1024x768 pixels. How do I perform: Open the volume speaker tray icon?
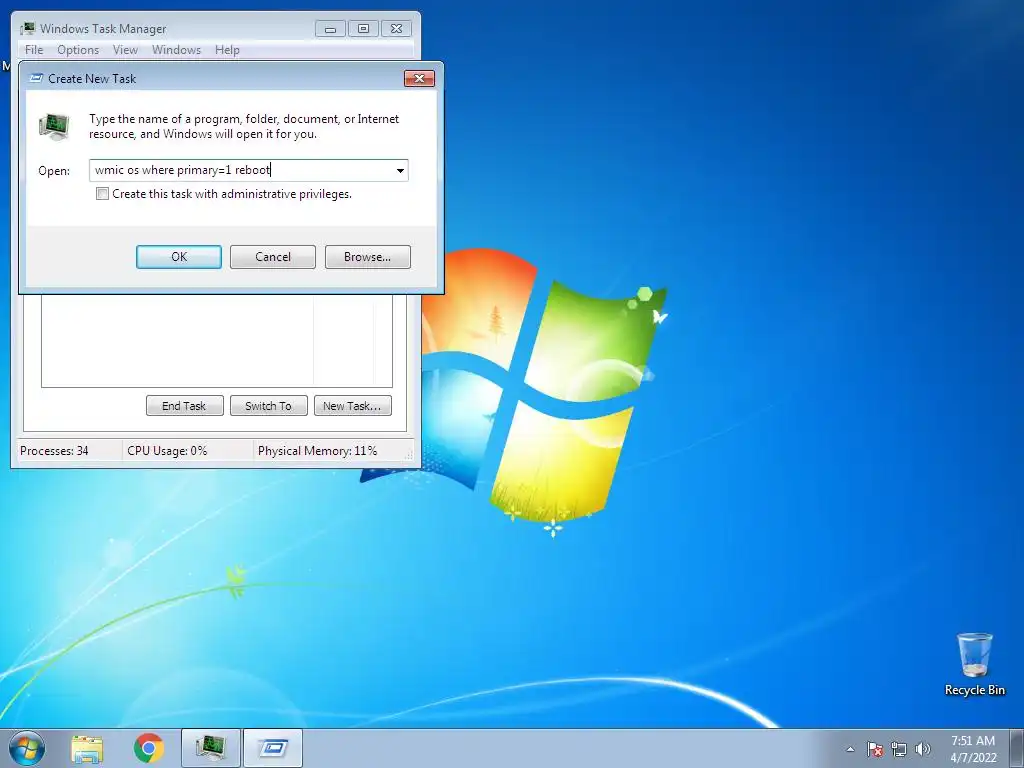[923, 749]
